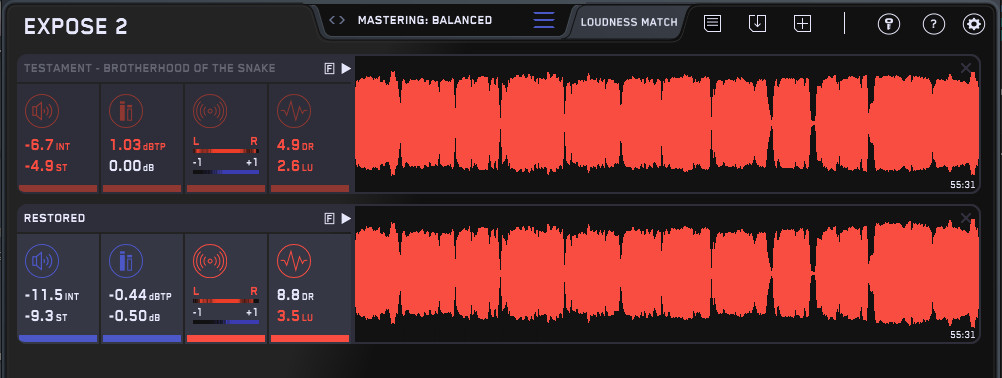Click inside the Restored track waveform
1002x378 pixels.
pyautogui.click(x=667, y=274)
